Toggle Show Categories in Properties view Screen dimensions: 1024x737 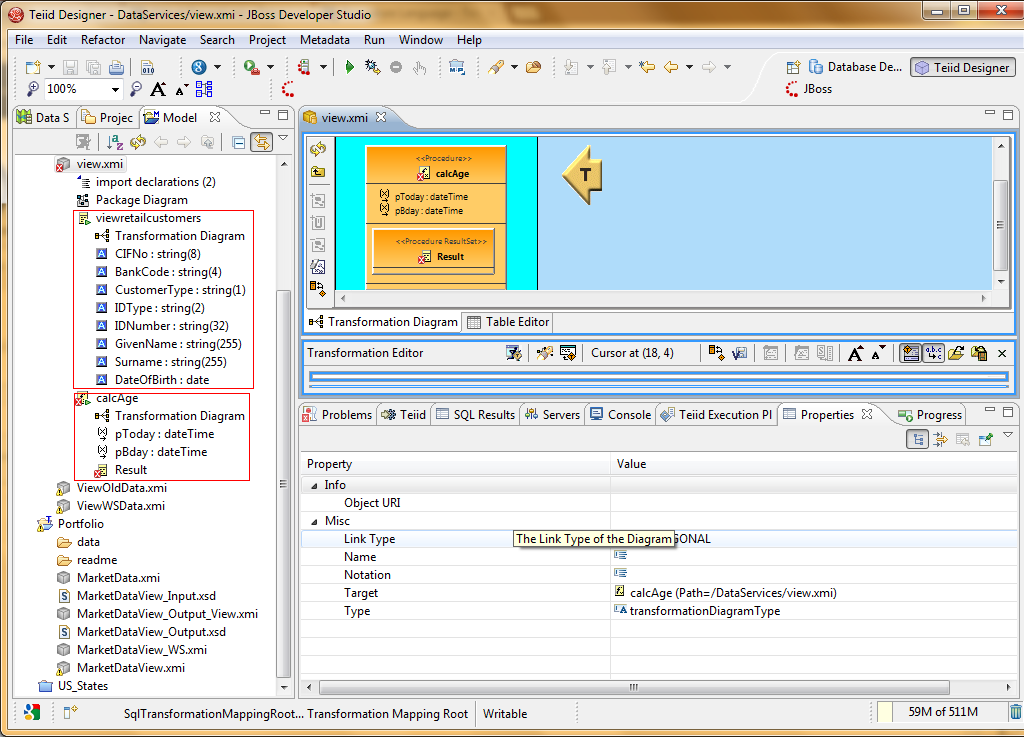[917, 439]
